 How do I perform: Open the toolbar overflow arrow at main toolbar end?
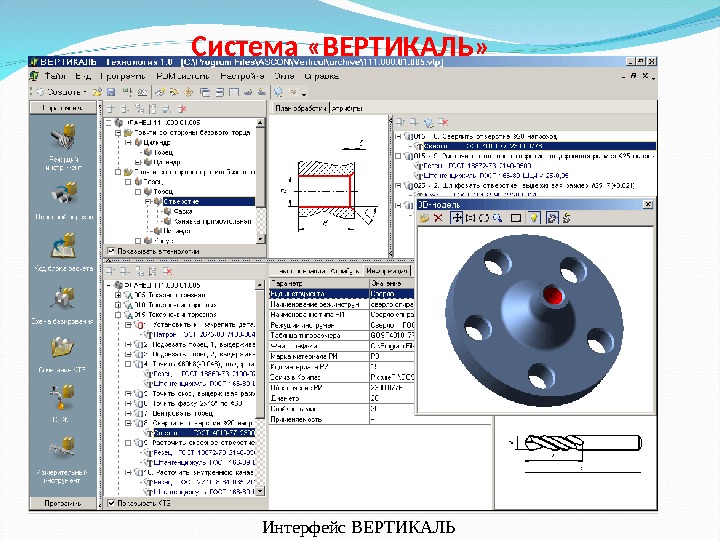(304, 94)
